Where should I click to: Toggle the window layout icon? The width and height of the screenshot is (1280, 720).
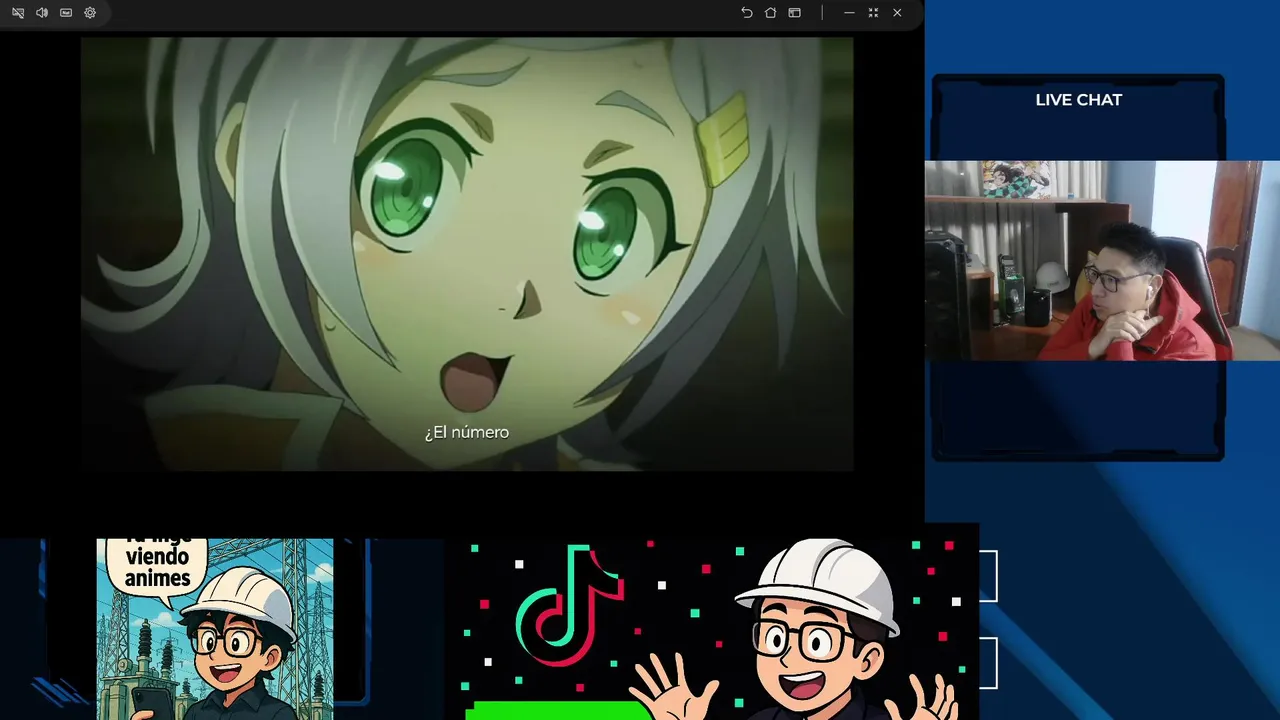(x=794, y=13)
